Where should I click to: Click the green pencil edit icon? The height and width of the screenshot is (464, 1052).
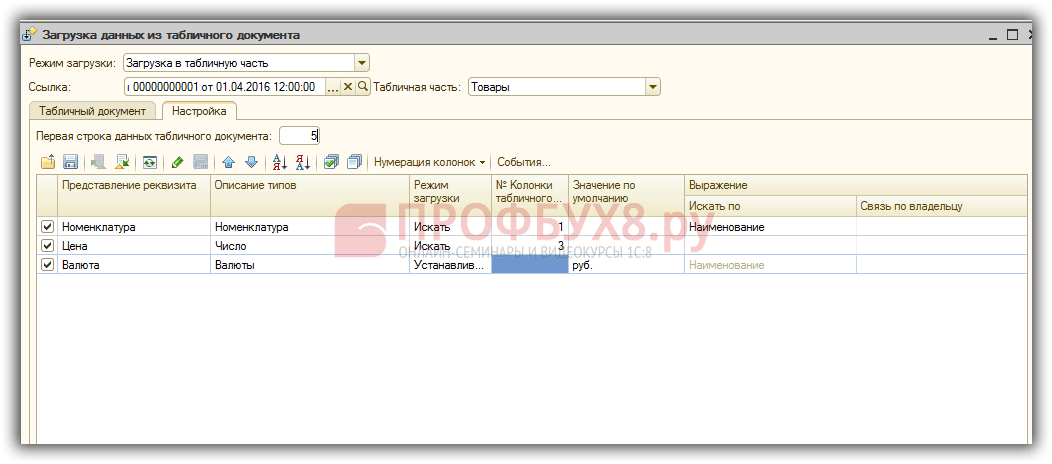coord(177,162)
